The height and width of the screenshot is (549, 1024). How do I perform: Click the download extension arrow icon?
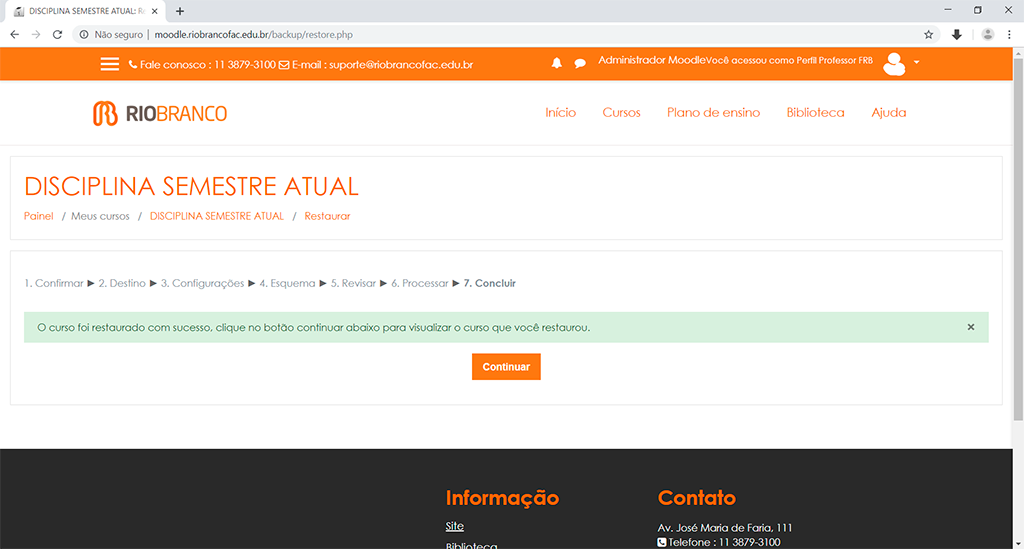957,35
